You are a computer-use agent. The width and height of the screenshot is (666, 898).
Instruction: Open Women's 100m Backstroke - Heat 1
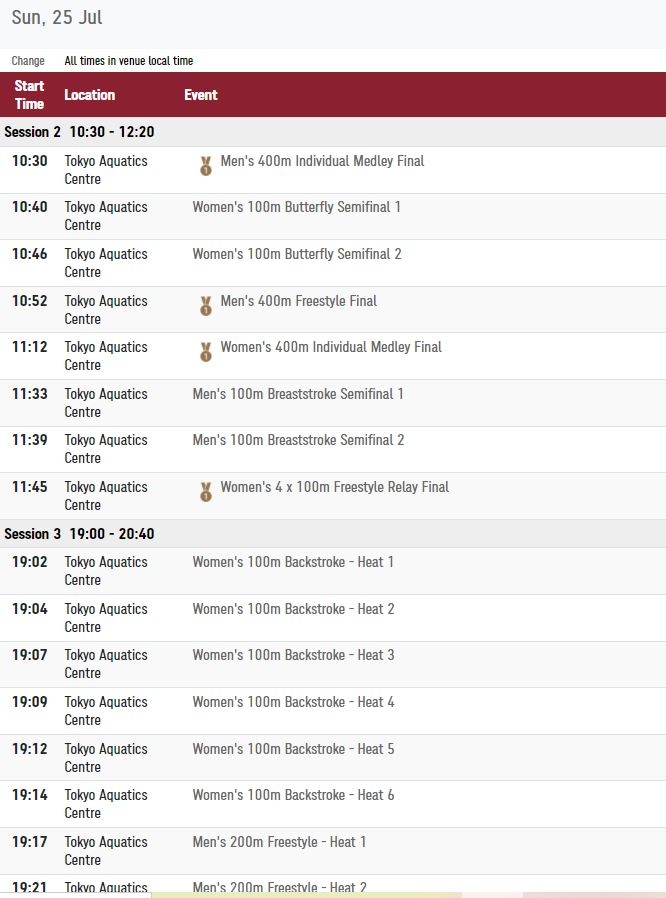(x=293, y=562)
